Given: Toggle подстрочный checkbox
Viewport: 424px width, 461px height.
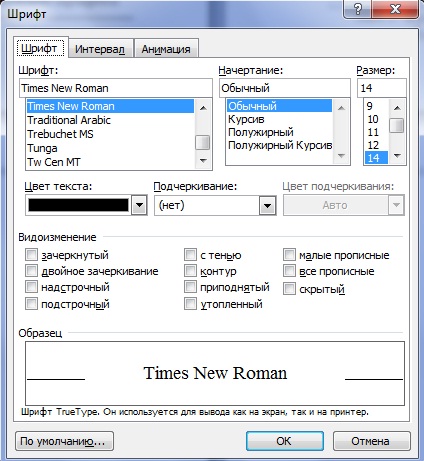Looking at the screenshot, I should click(x=31, y=304).
